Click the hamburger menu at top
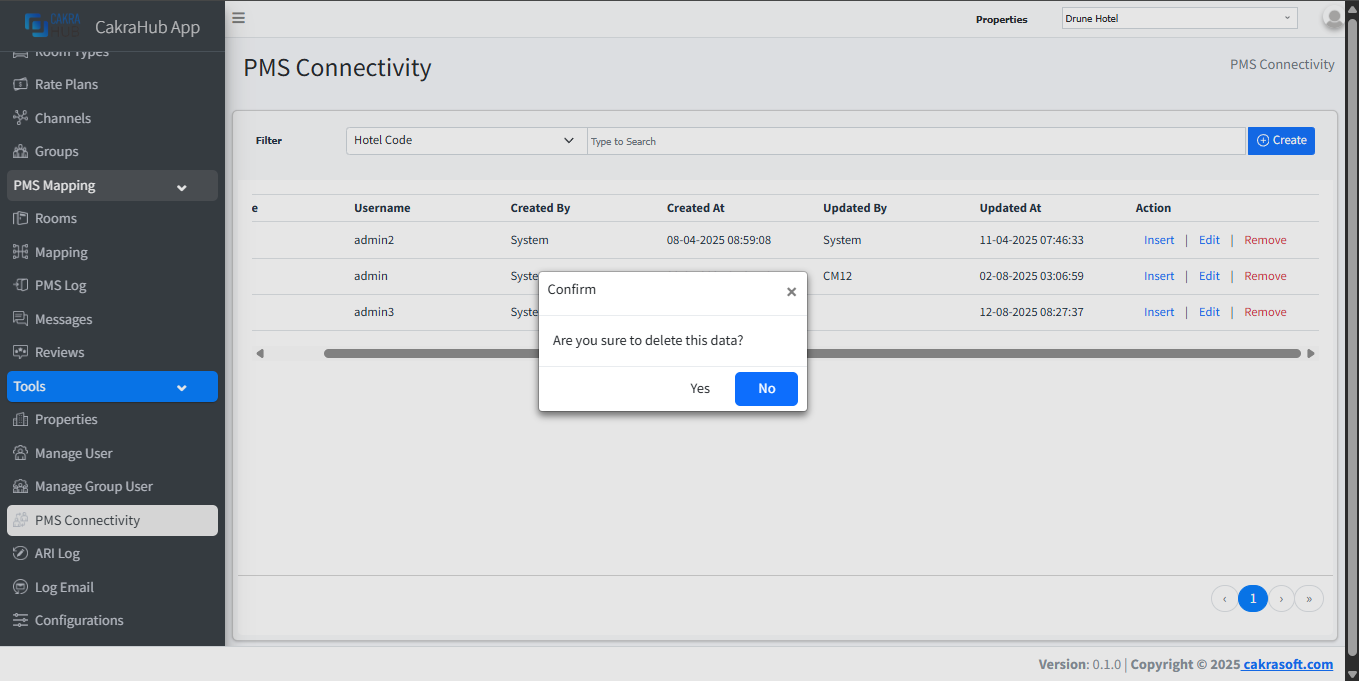Viewport: 1359px width, 681px height. [238, 17]
